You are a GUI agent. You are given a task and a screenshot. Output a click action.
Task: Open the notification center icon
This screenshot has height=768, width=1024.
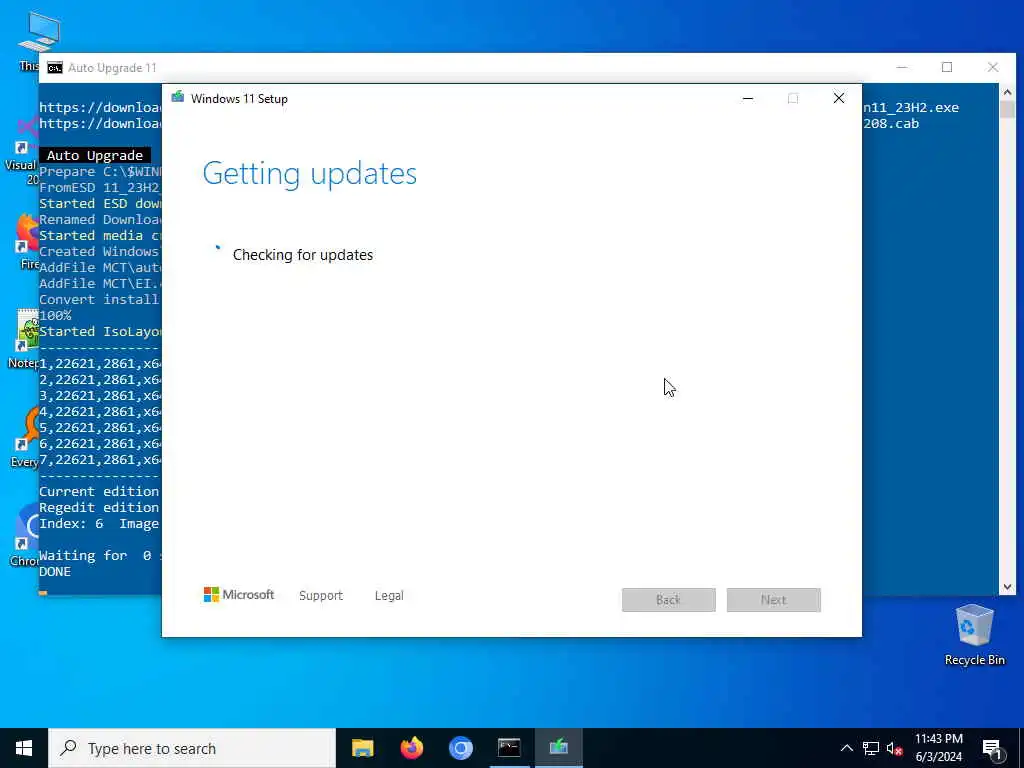[x=992, y=748]
